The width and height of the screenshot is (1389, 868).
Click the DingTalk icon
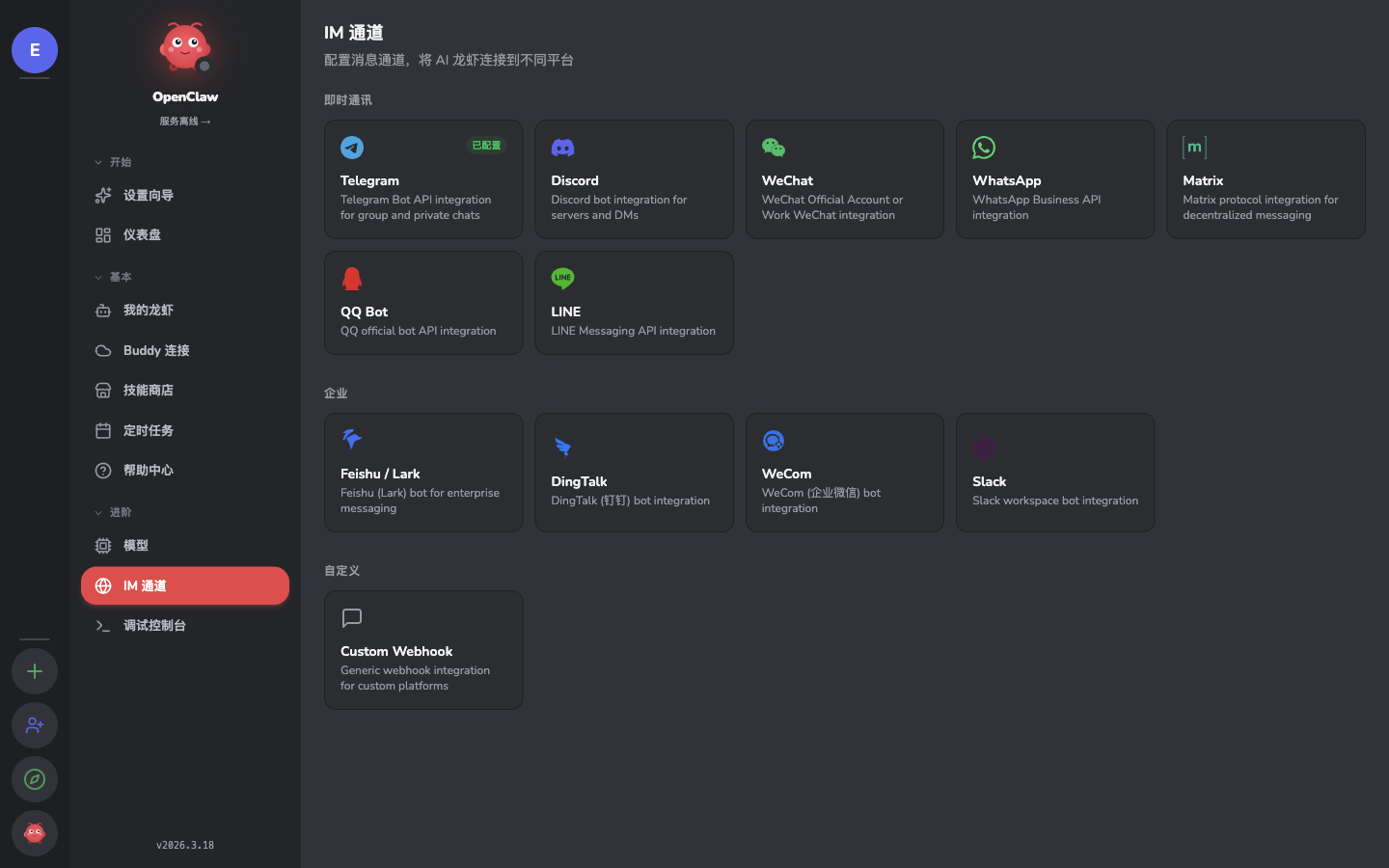[562, 448]
